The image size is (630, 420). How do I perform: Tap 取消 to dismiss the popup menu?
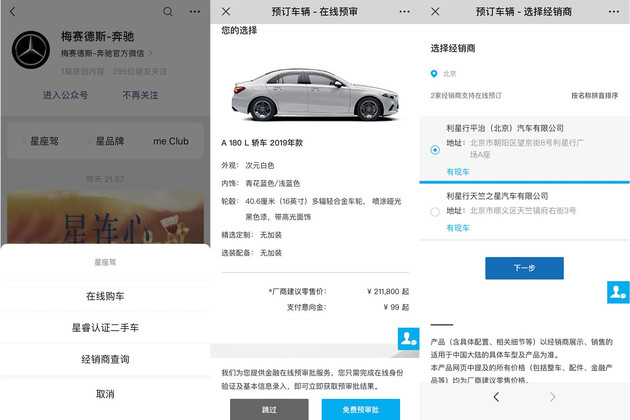point(105,394)
